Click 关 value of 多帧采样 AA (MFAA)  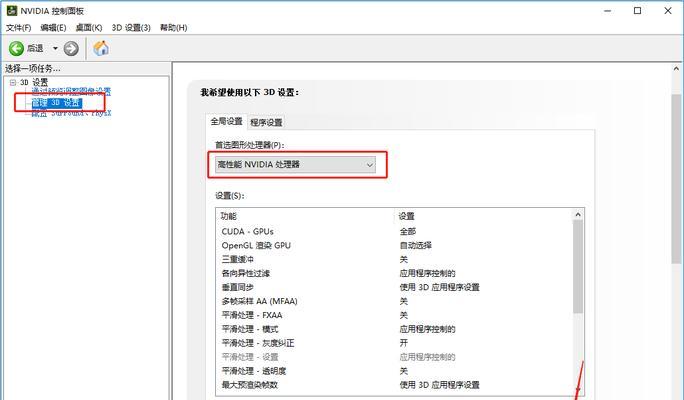[404, 301]
